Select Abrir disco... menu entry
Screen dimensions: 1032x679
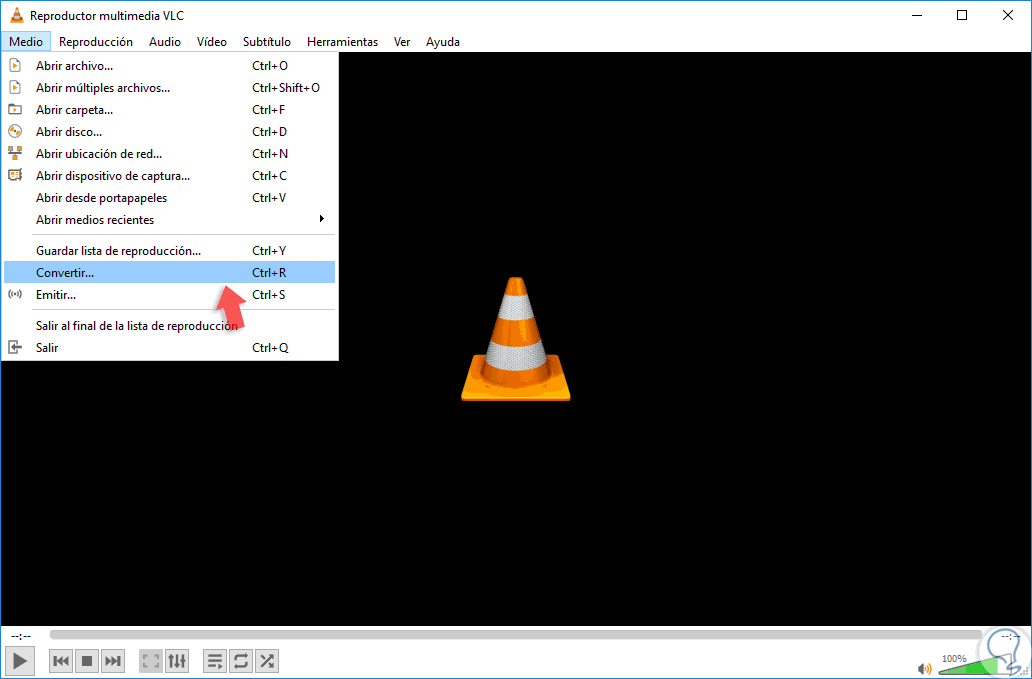click(169, 132)
